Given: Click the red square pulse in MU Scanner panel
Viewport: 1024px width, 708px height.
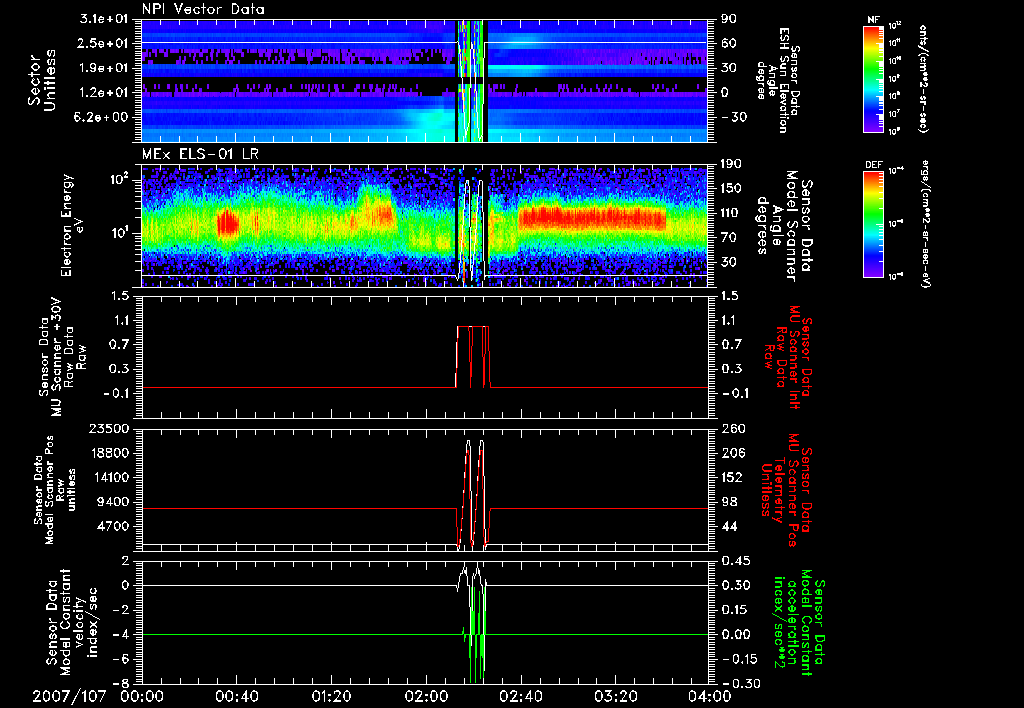Looking at the screenshot, I should pyautogui.click(x=473, y=357).
